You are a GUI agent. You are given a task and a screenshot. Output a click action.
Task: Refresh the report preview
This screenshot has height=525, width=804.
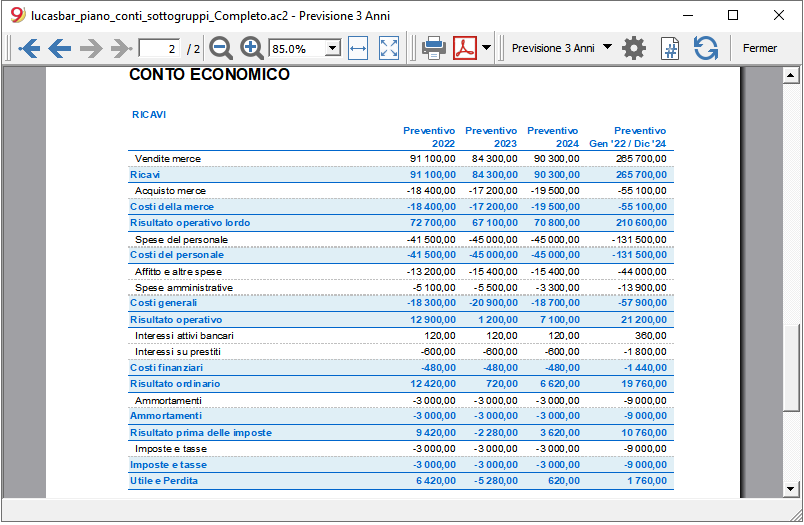(706, 48)
